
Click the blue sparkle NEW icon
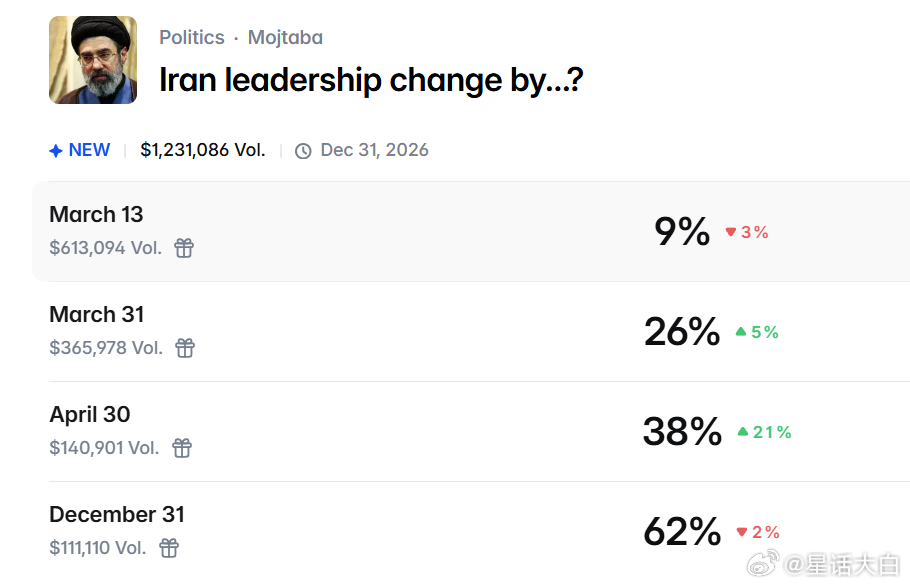point(56,151)
